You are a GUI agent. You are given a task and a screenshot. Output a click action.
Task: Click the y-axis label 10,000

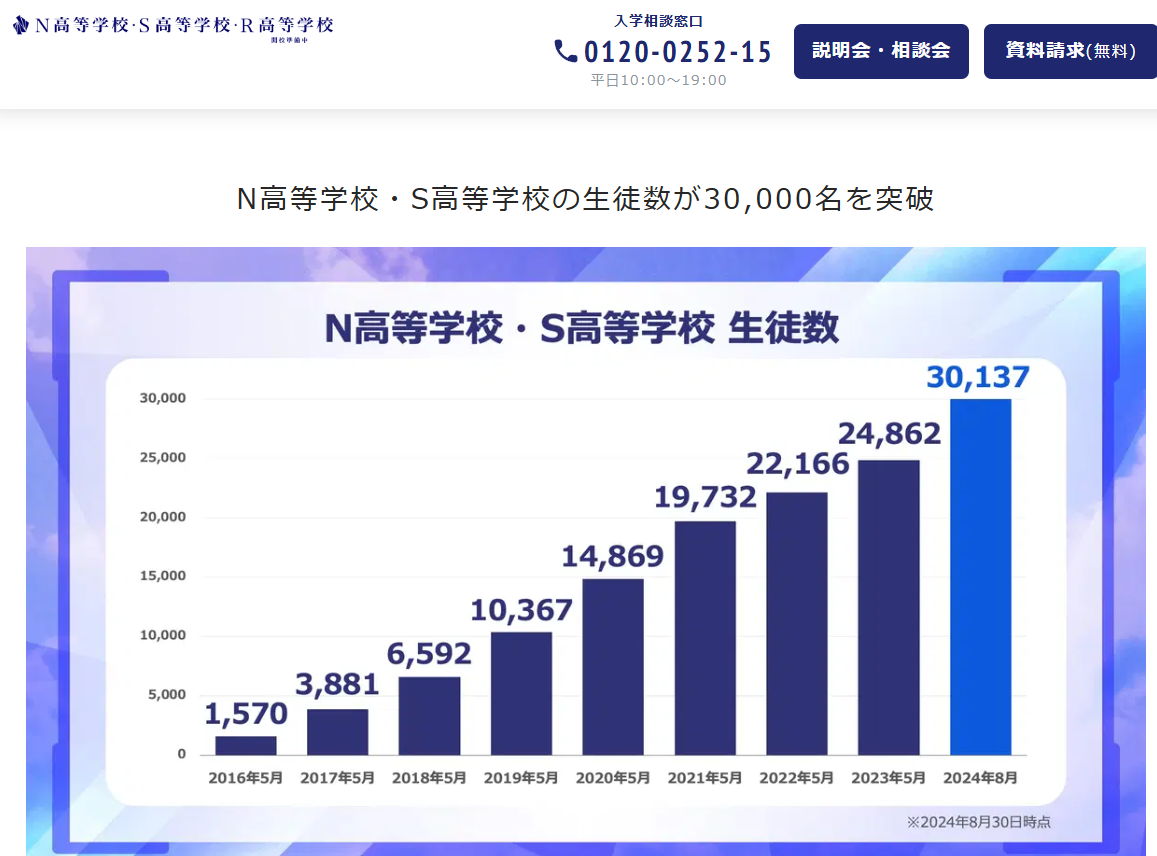click(163, 635)
